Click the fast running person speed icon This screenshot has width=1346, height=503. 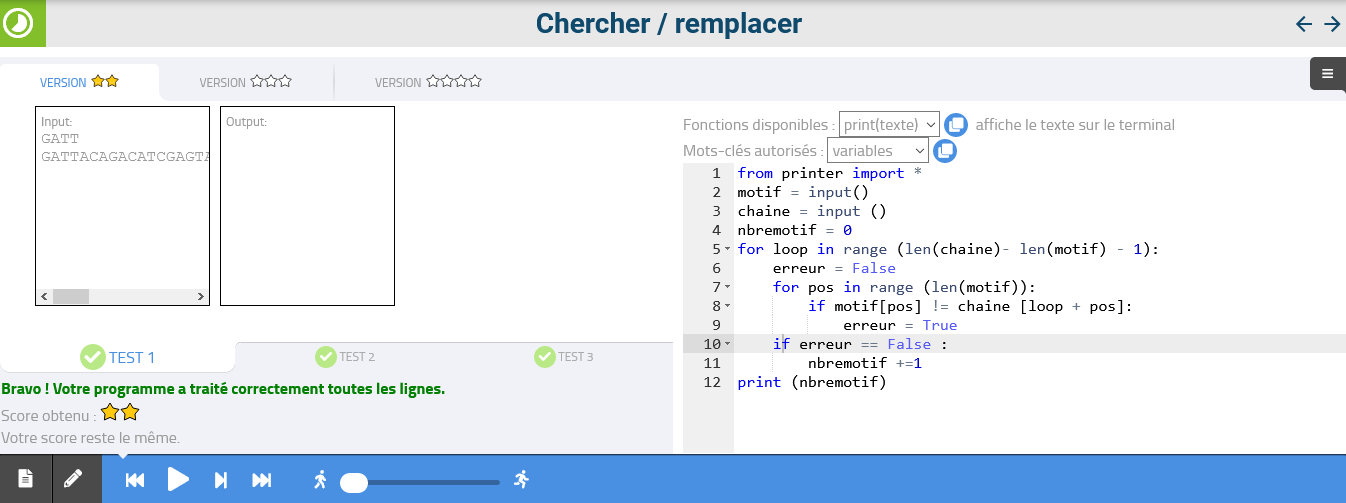point(521,480)
